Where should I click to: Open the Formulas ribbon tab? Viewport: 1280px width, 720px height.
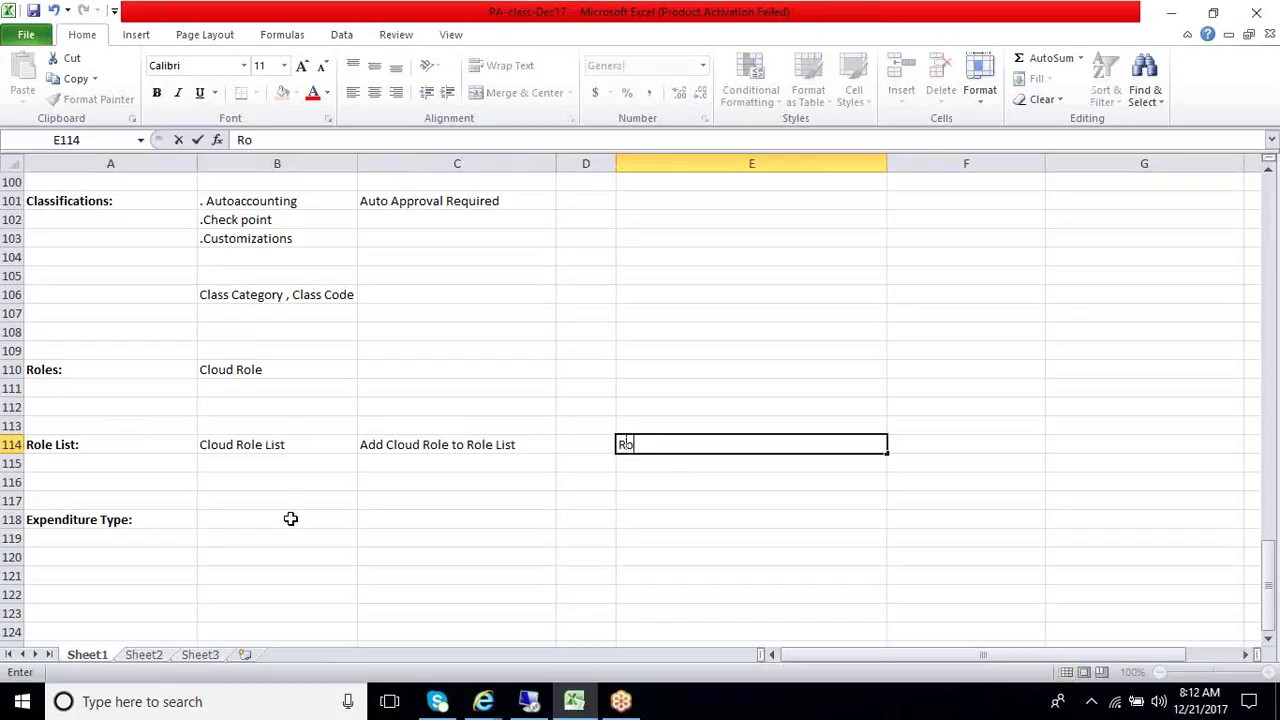(x=282, y=35)
